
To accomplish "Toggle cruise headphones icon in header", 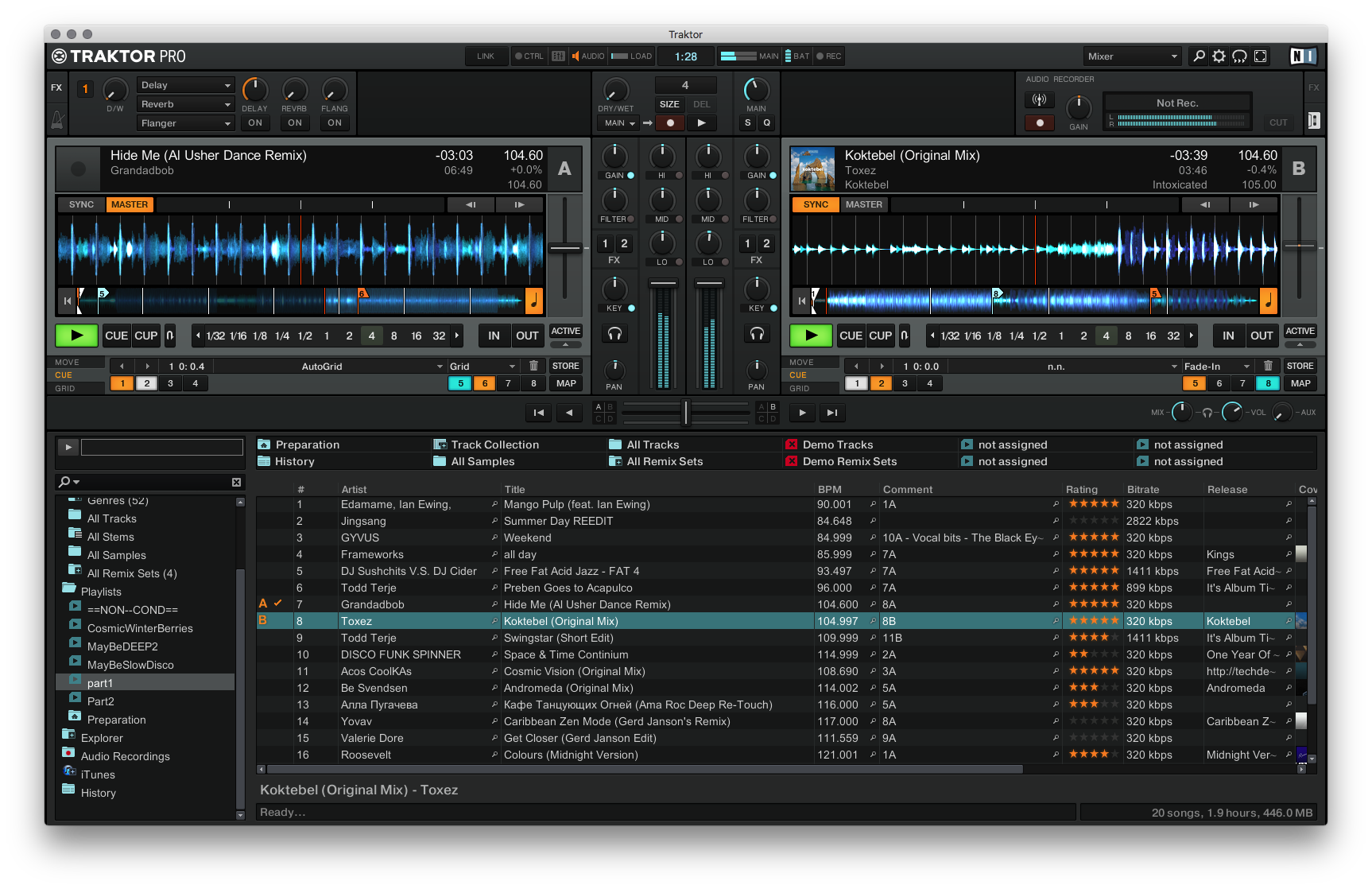I will [x=1239, y=56].
